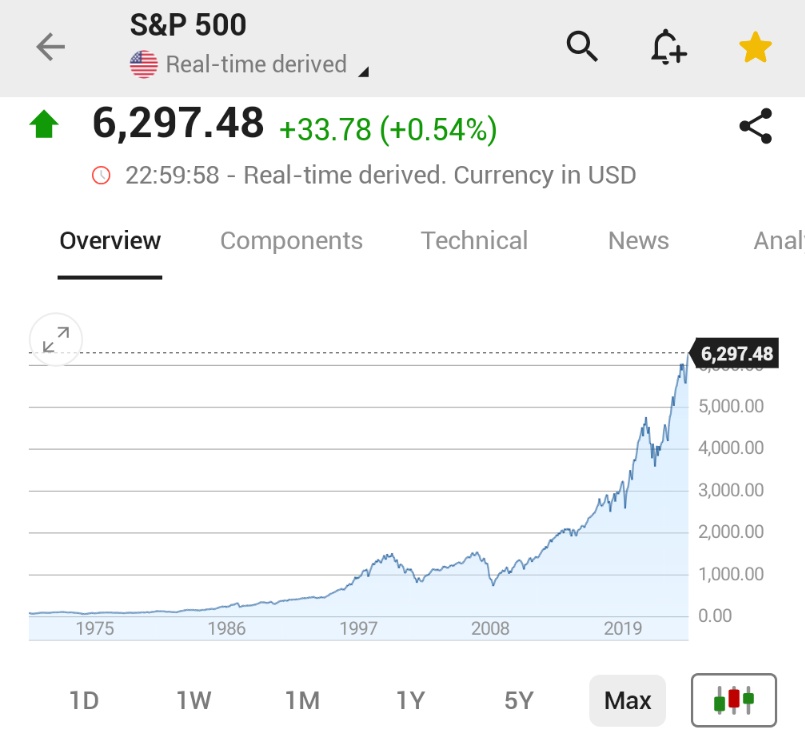
Task: Expand chart to fullscreen
Action: coord(56,339)
